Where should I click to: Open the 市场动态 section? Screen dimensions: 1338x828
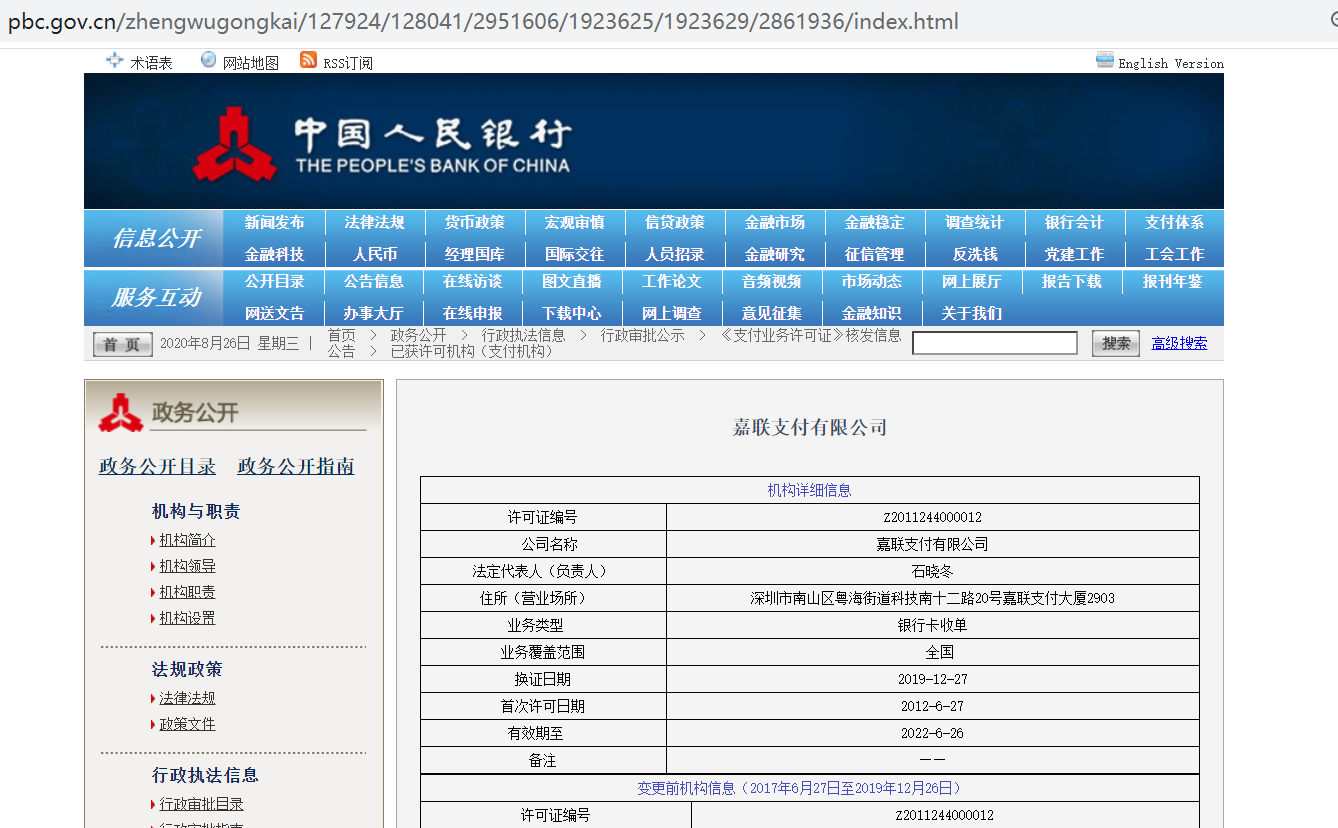tap(871, 281)
